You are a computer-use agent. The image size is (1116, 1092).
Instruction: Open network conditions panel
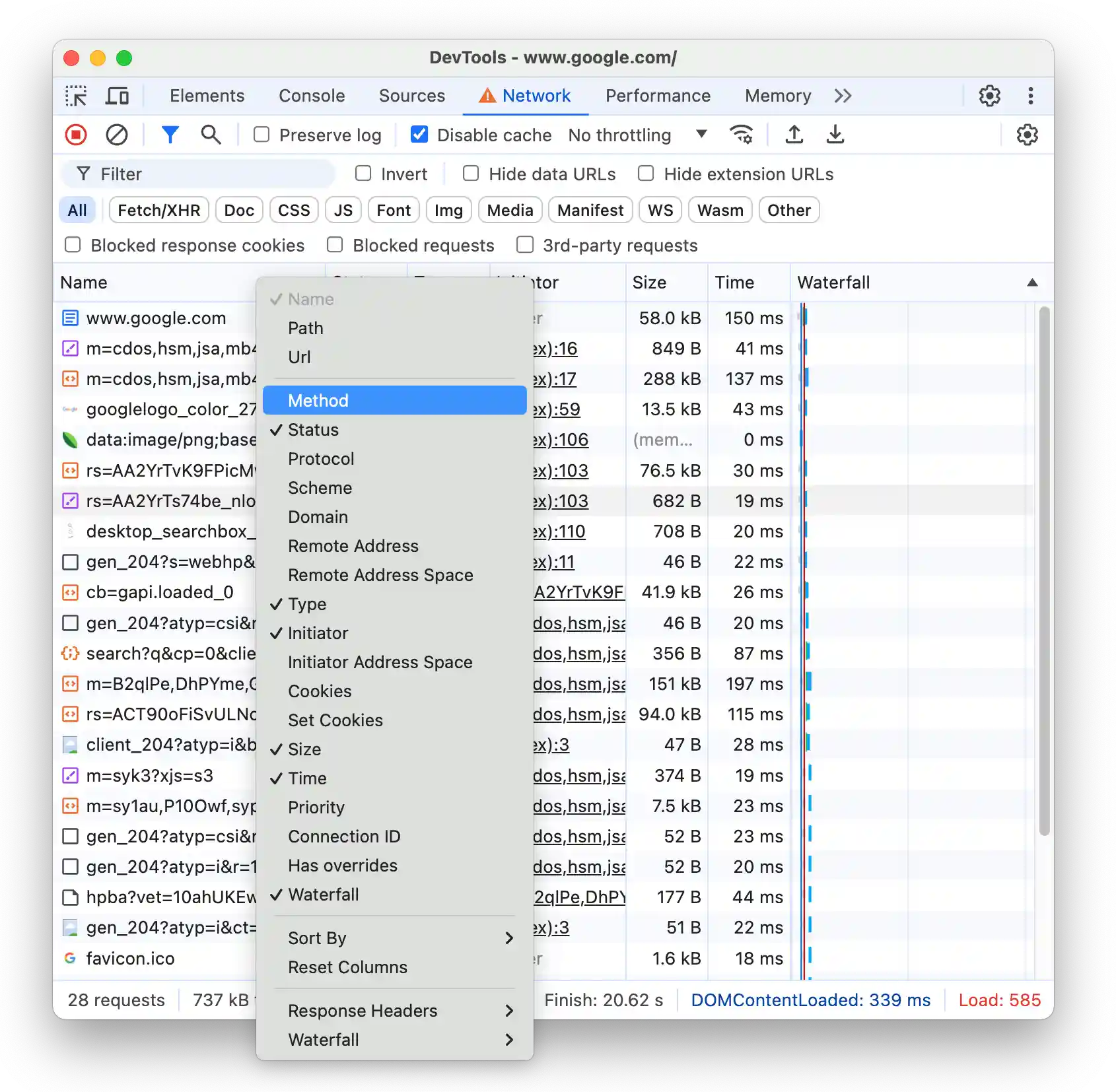(741, 135)
